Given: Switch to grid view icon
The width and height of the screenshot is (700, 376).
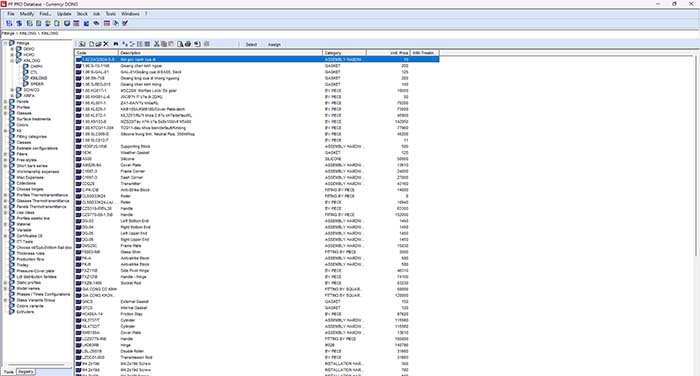Looking at the screenshot, I should [147, 44].
